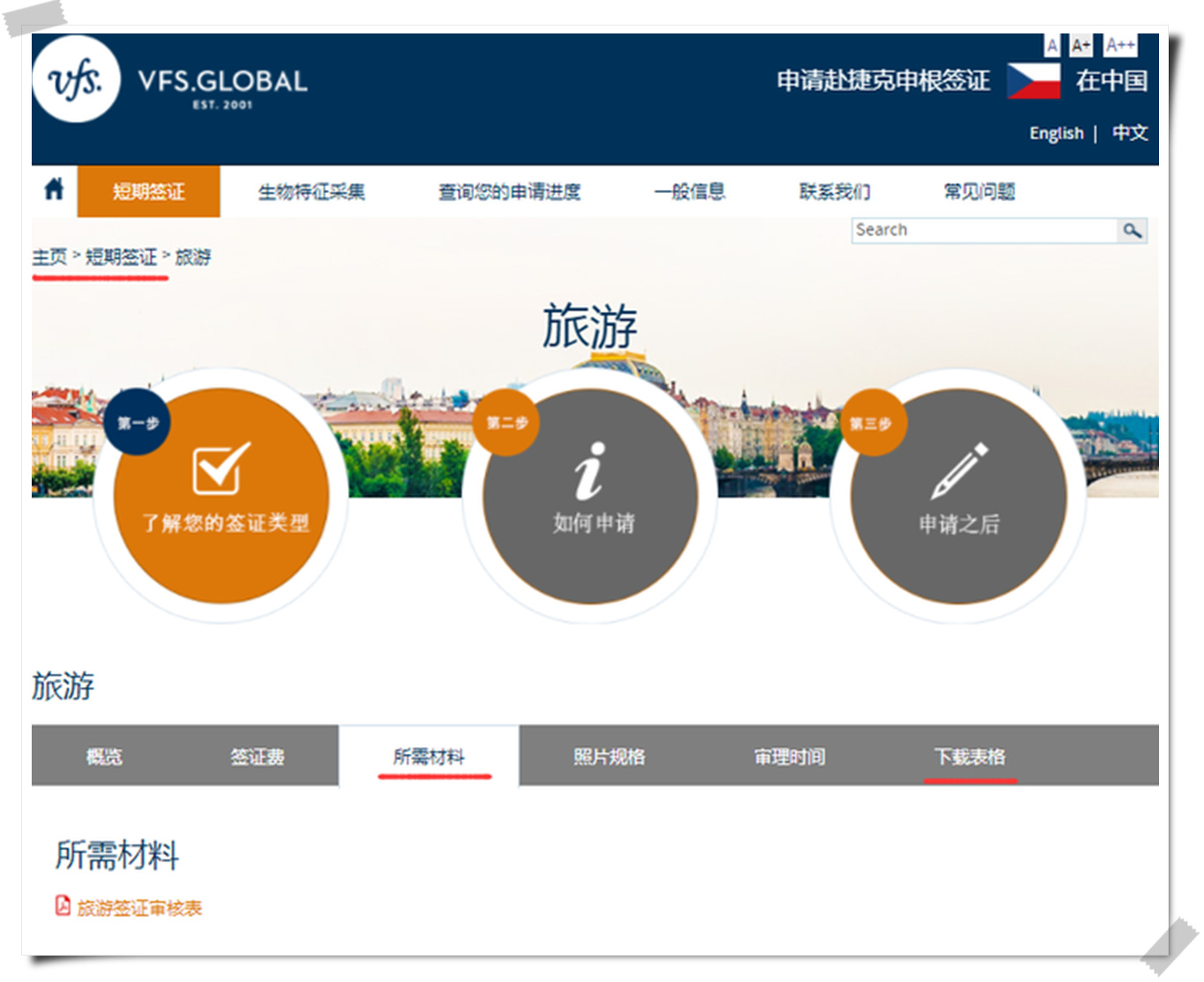Switch language to 中文
This screenshot has width=1204, height=982.
click(x=1129, y=133)
